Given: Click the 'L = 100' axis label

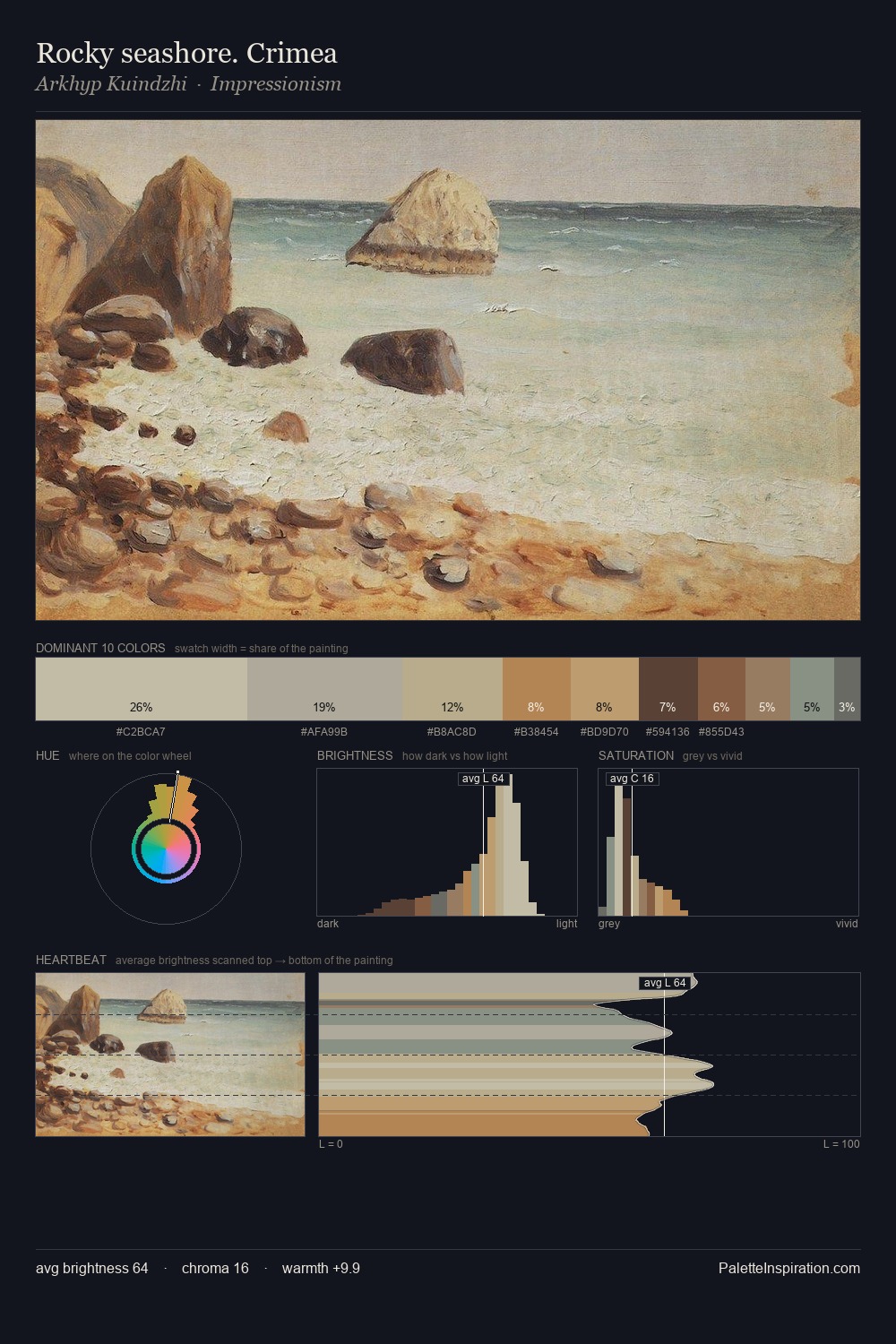Looking at the screenshot, I should coord(841,1144).
